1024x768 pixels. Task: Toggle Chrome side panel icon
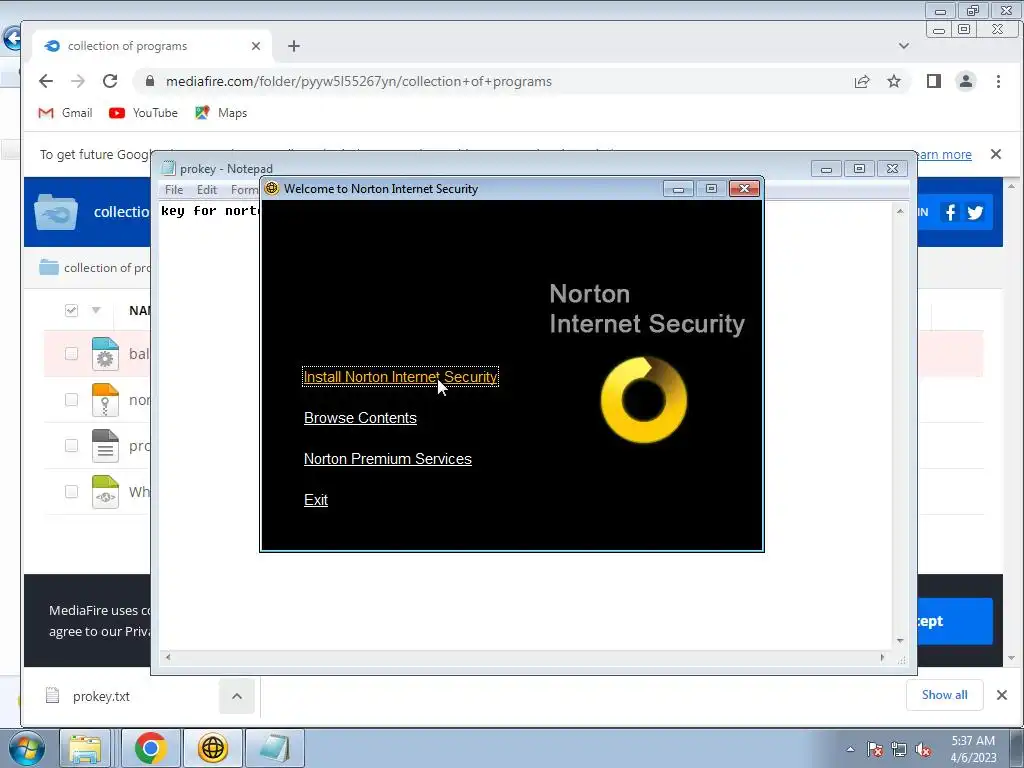[x=934, y=81]
